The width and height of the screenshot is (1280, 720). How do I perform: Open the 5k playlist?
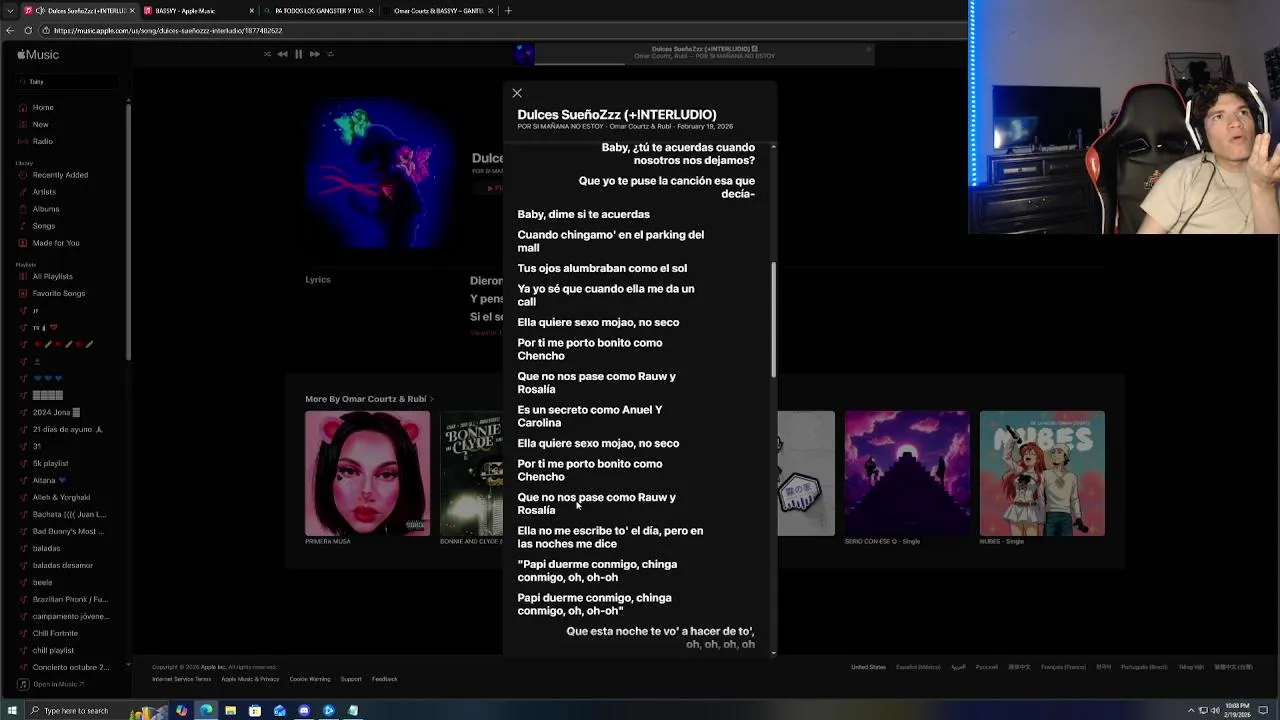(50, 463)
